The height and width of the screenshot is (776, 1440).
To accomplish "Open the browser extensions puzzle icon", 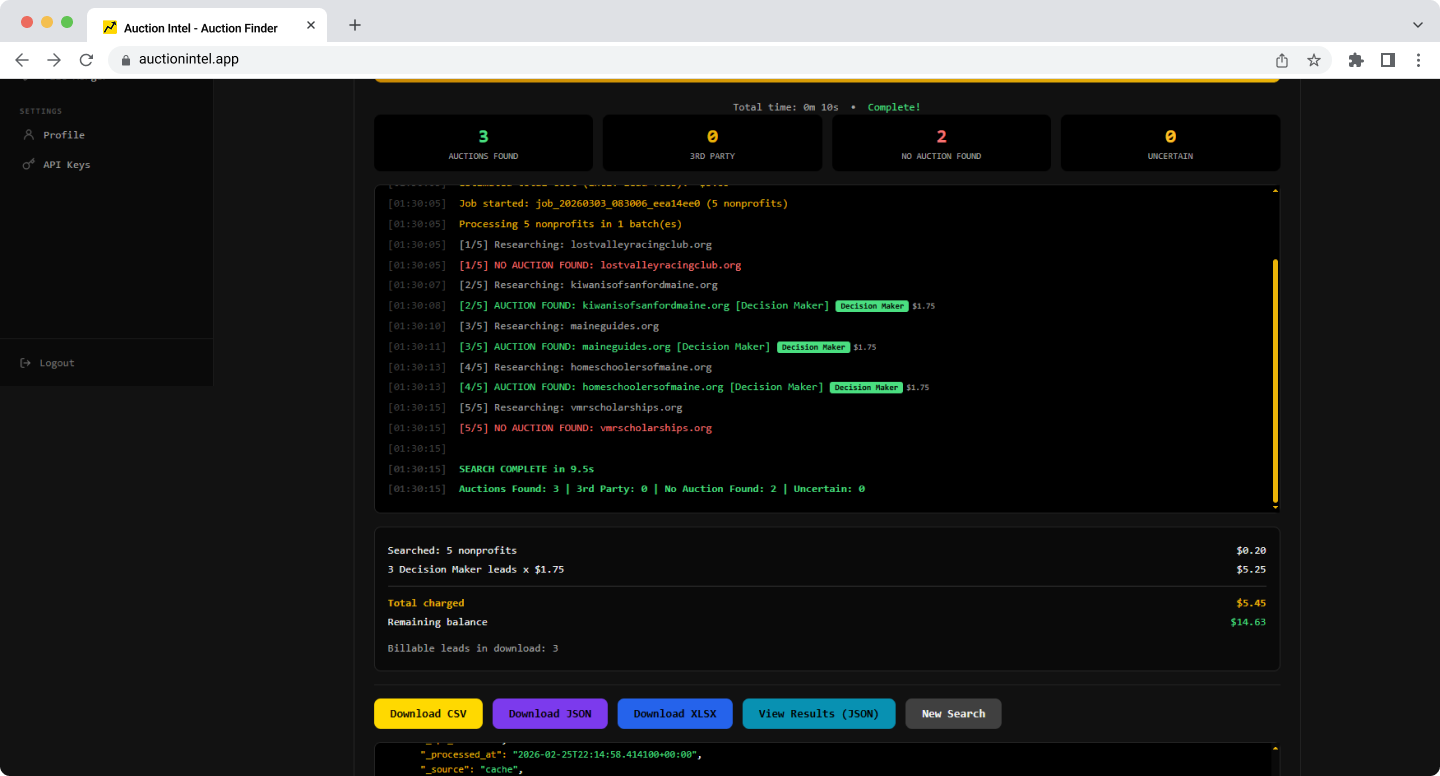I will pos(1356,60).
